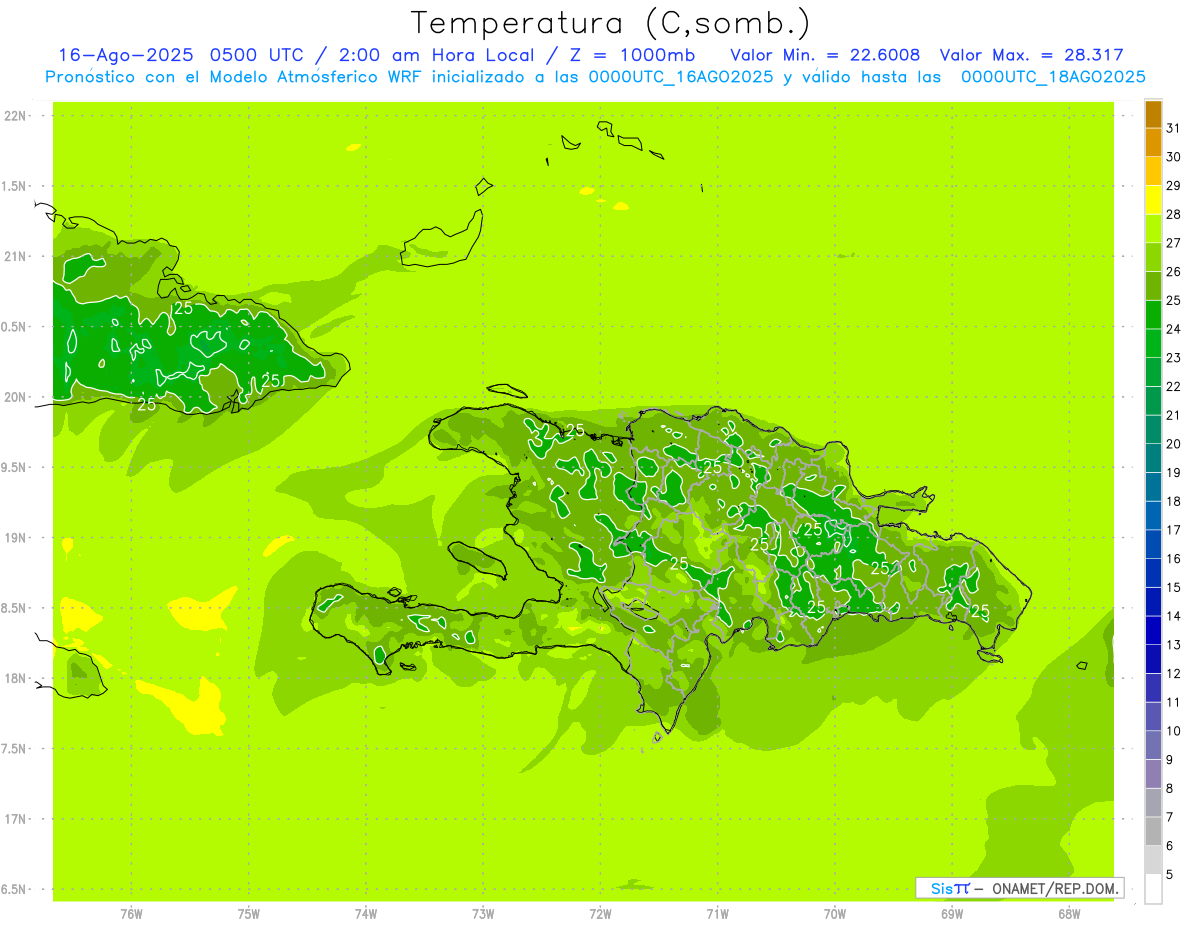Click the "72W" longitude label
1200x927 pixels.
coord(600,914)
